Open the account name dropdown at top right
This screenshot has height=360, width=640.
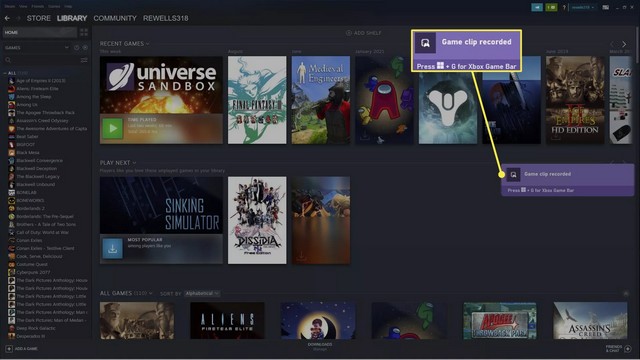(582, 7)
